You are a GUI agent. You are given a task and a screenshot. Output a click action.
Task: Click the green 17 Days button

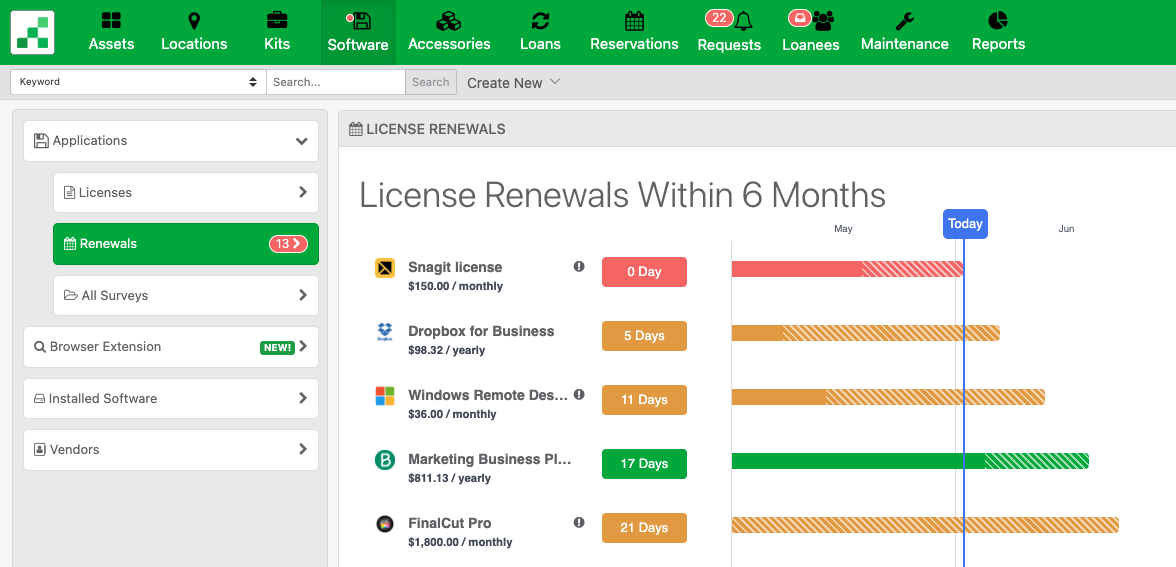[x=644, y=464]
